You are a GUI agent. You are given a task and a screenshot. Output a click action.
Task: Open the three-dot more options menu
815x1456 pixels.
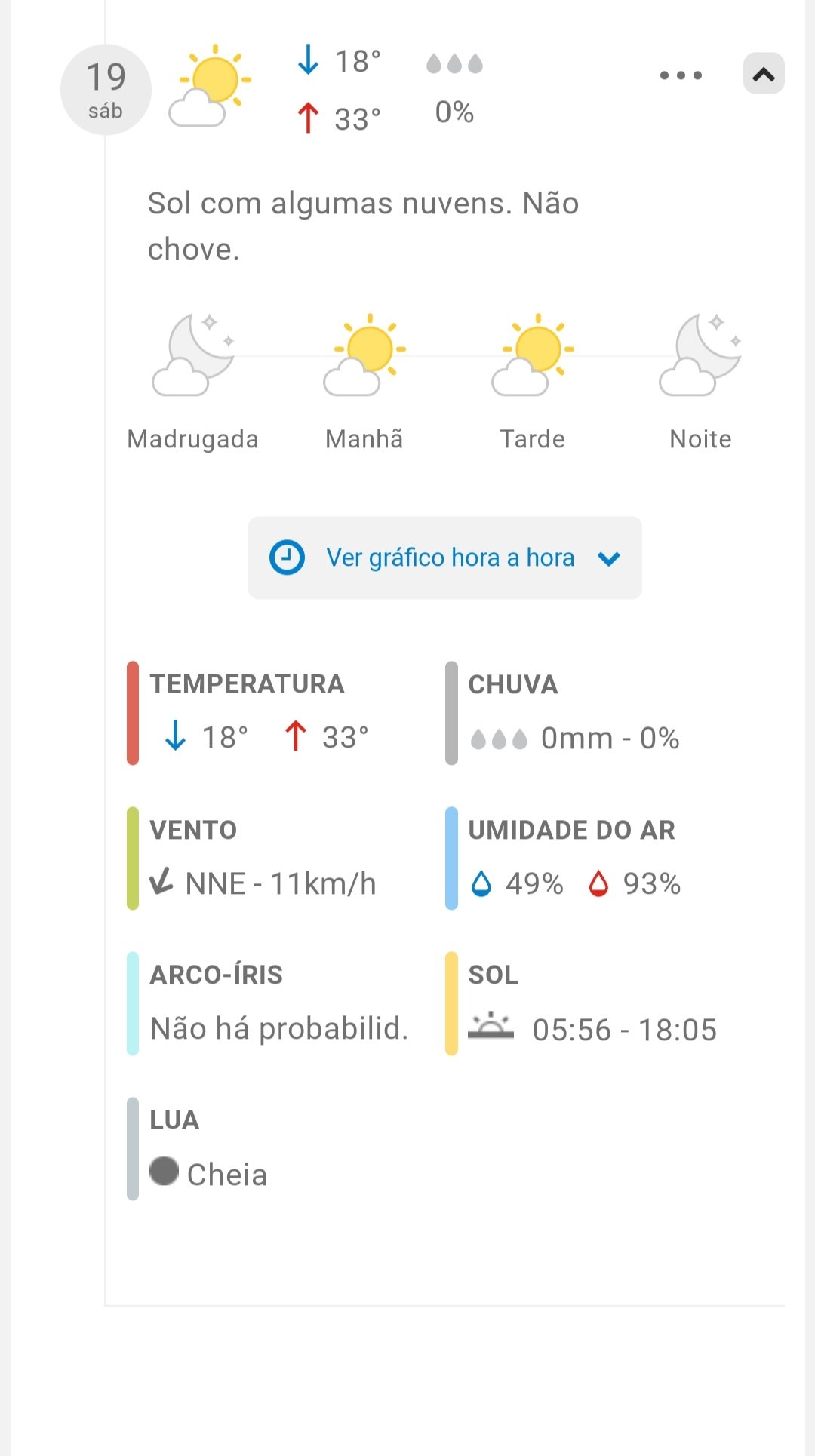681,75
